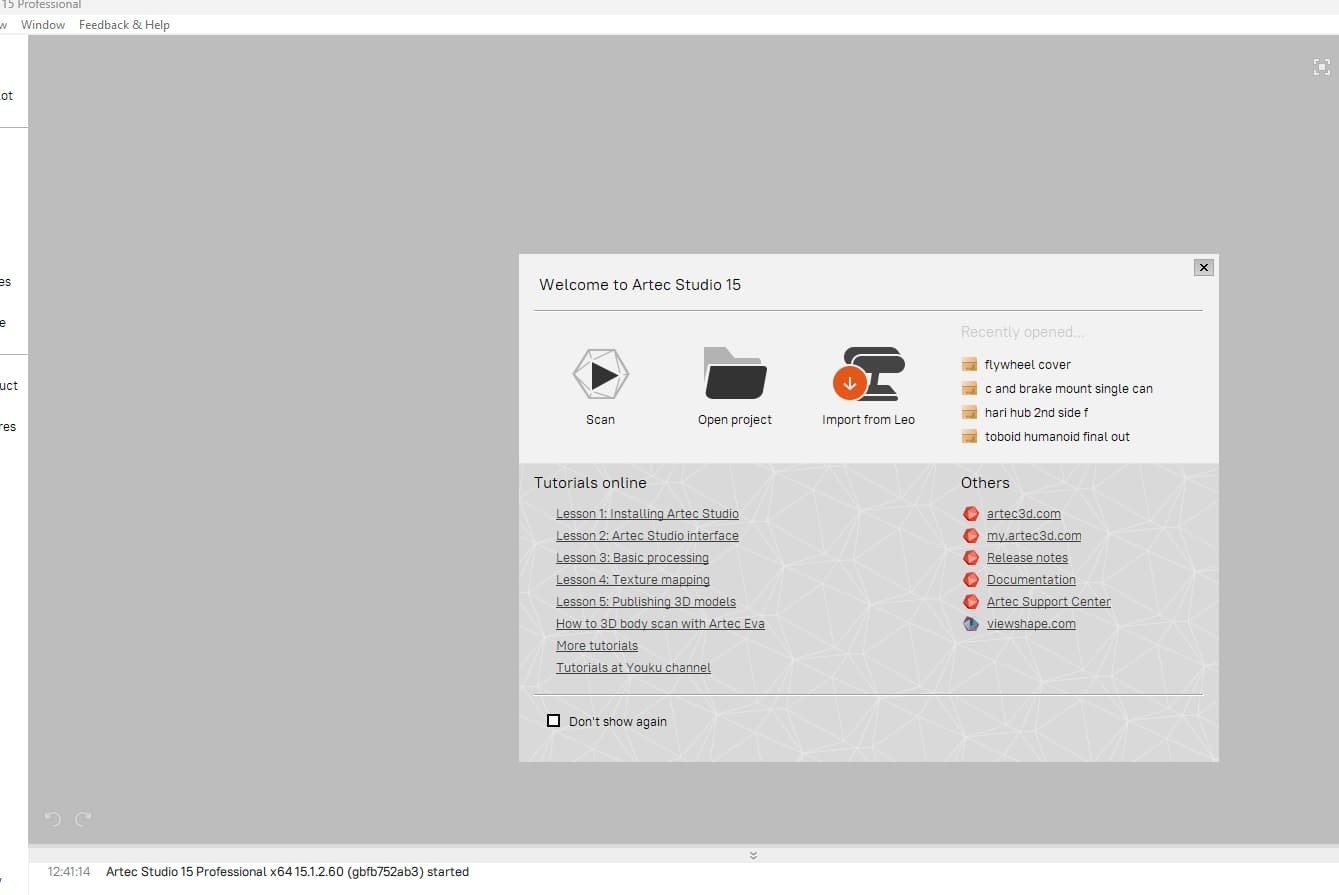Open recent project toboid humanoid final out
Viewport: 1339px width, 895px height.
click(x=1057, y=437)
